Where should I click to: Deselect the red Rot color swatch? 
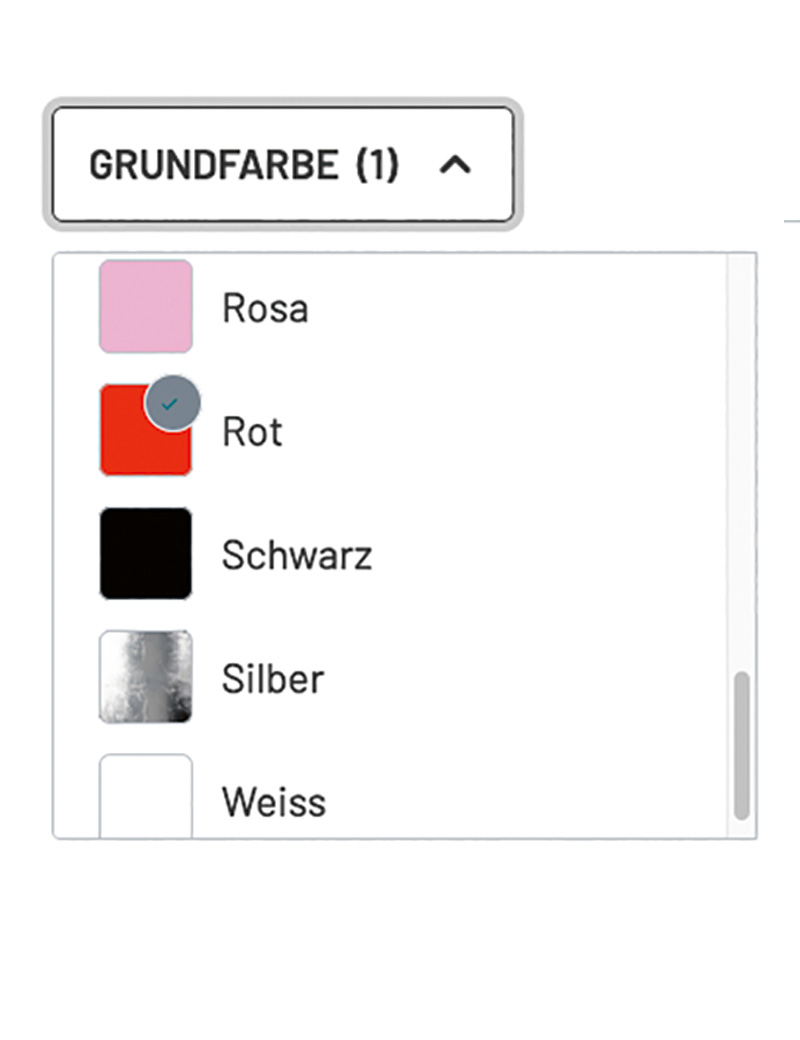point(138,438)
